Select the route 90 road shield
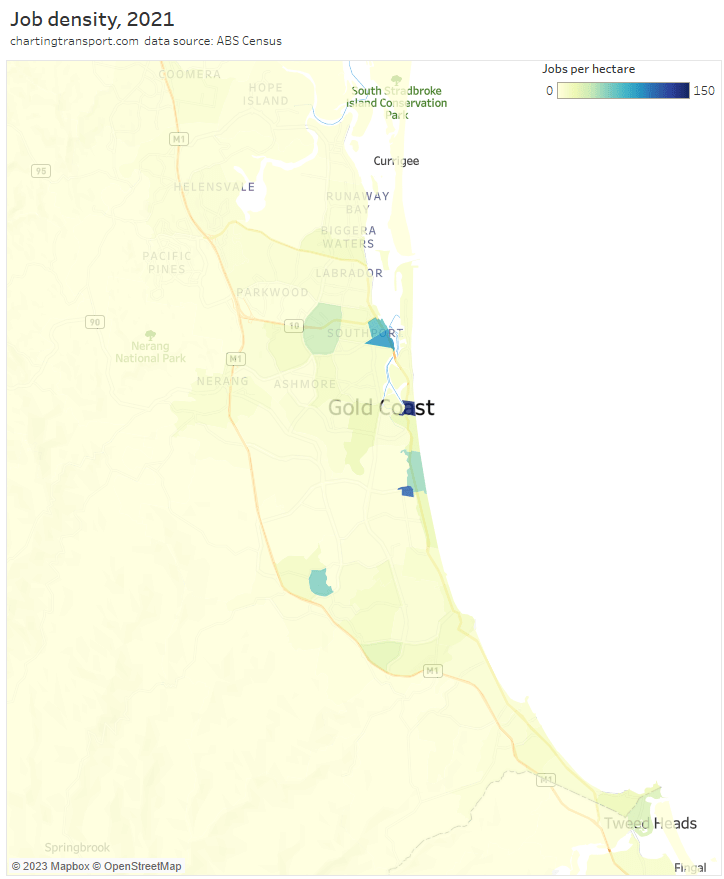This screenshot has width=724, height=879. [x=95, y=321]
